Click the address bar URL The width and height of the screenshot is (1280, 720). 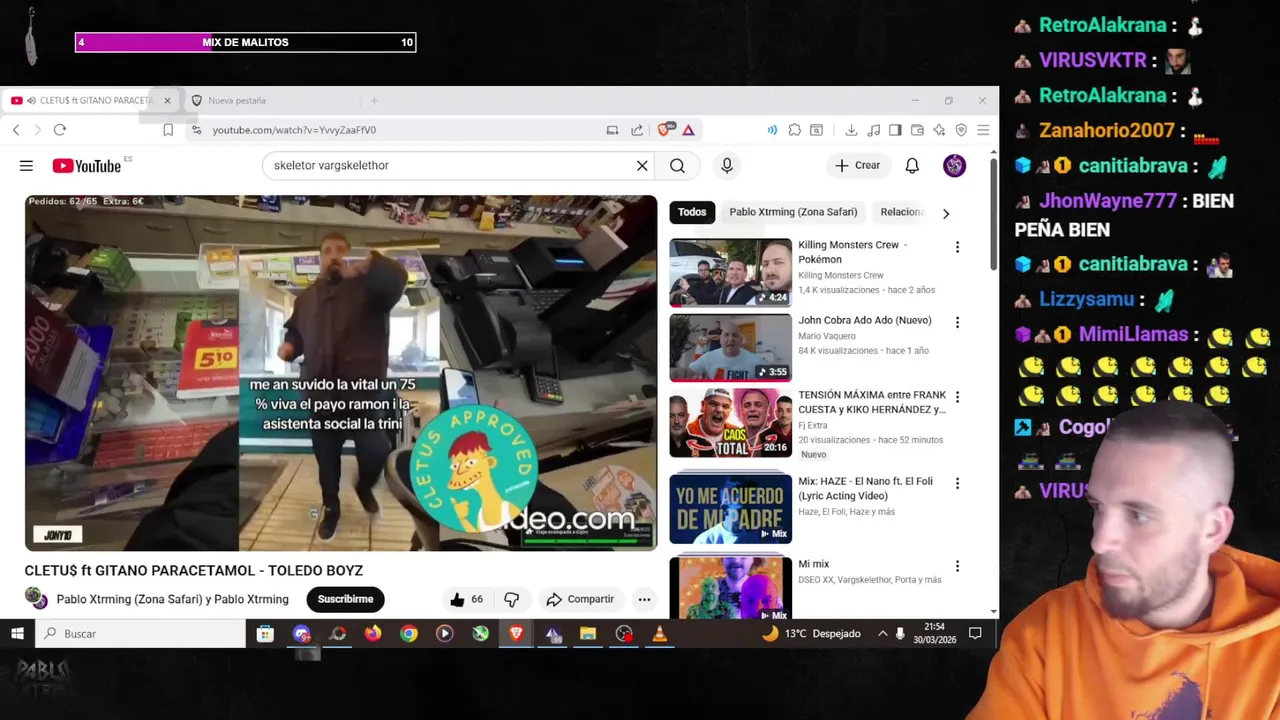pyautogui.click(x=294, y=130)
